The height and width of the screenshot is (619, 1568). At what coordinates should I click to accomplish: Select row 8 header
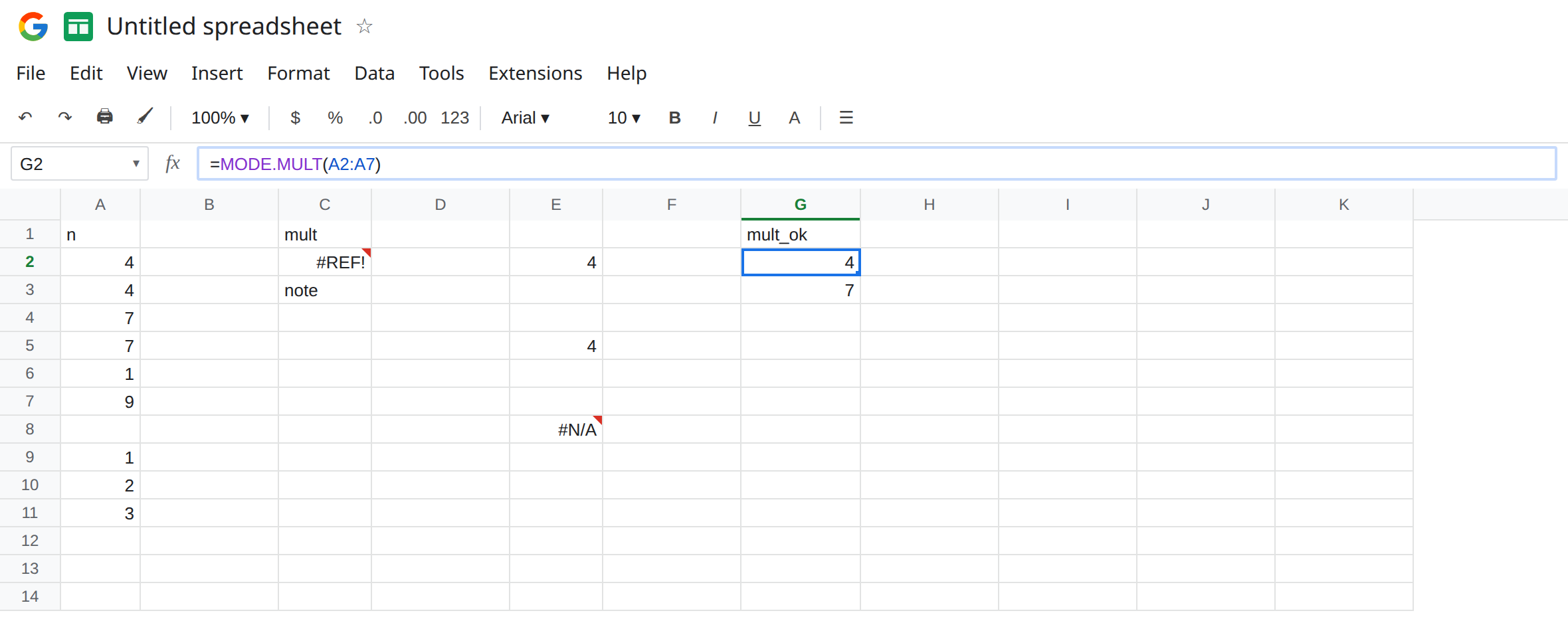click(x=30, y=429)
